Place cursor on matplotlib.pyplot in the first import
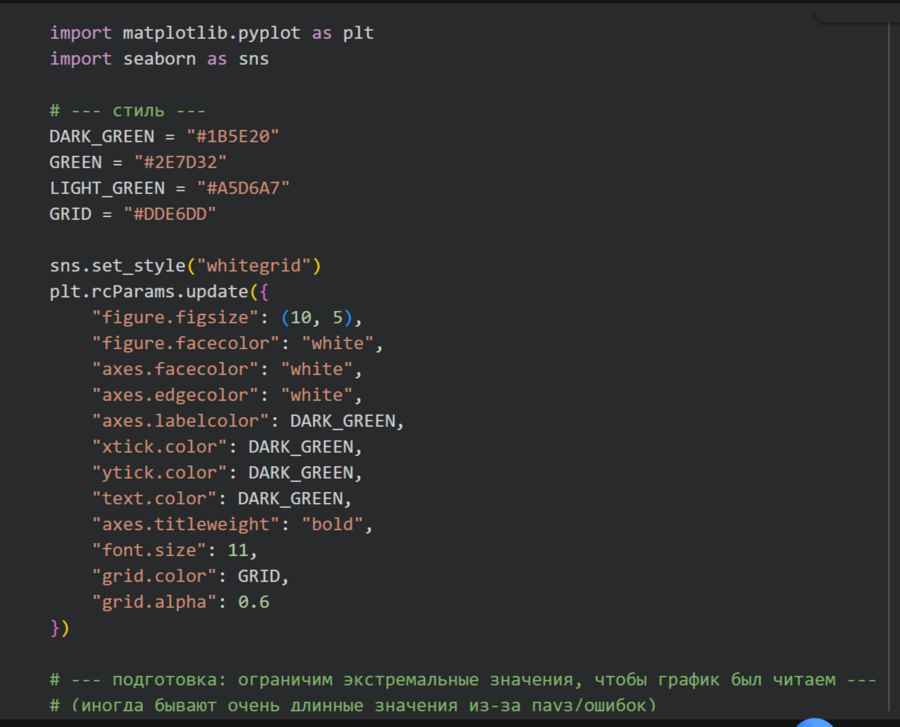Screen dimensions: 900x727 (212, 33)
